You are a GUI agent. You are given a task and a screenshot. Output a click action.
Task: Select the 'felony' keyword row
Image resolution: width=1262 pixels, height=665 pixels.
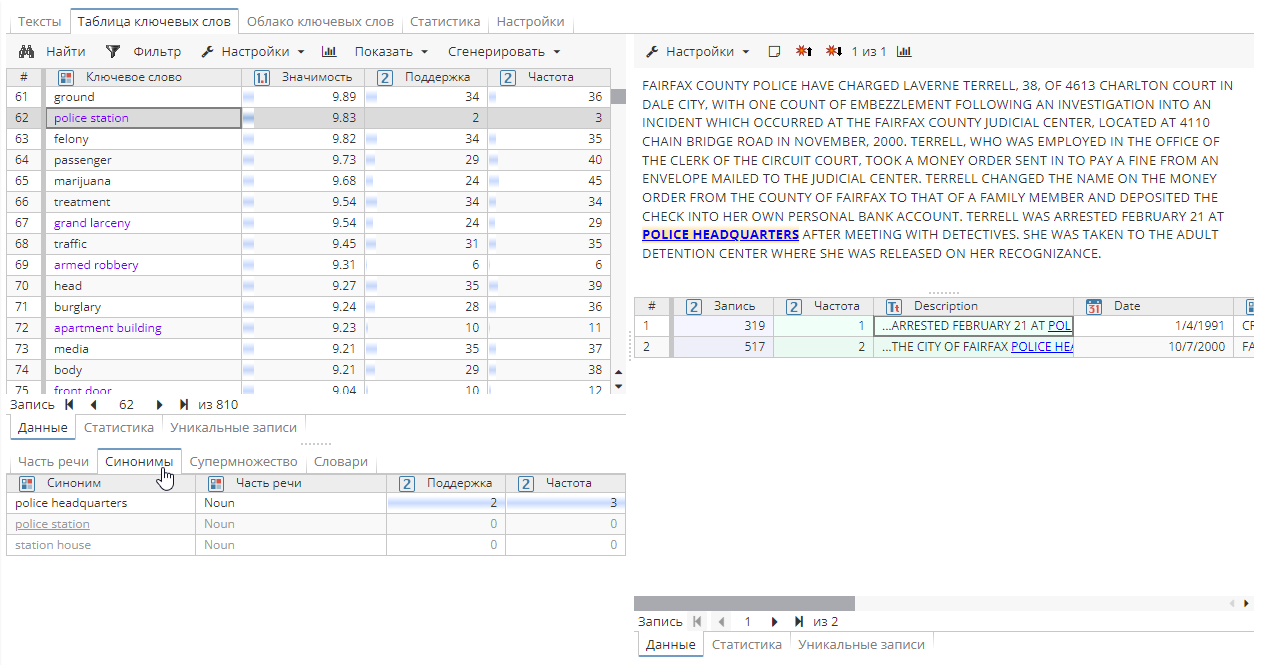(x=308, y=139)
